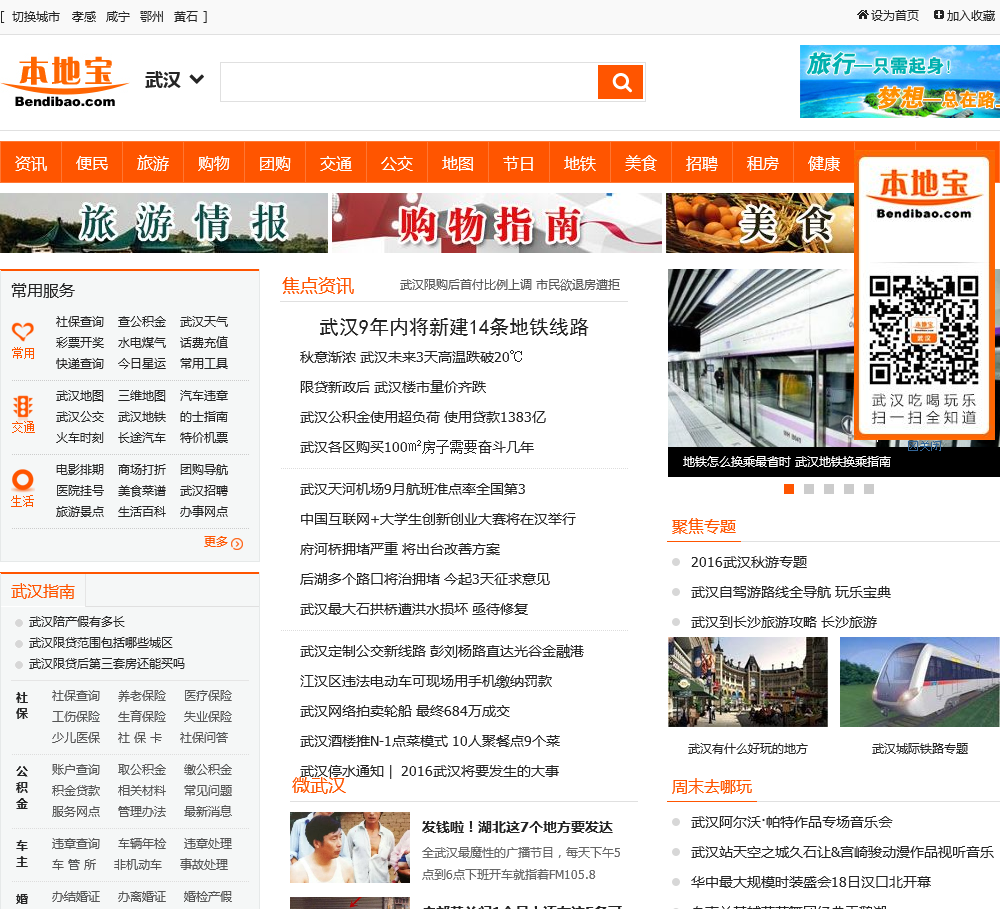Open 武汉阿尔沃·帕特作品专场音乐会 link

791,822
